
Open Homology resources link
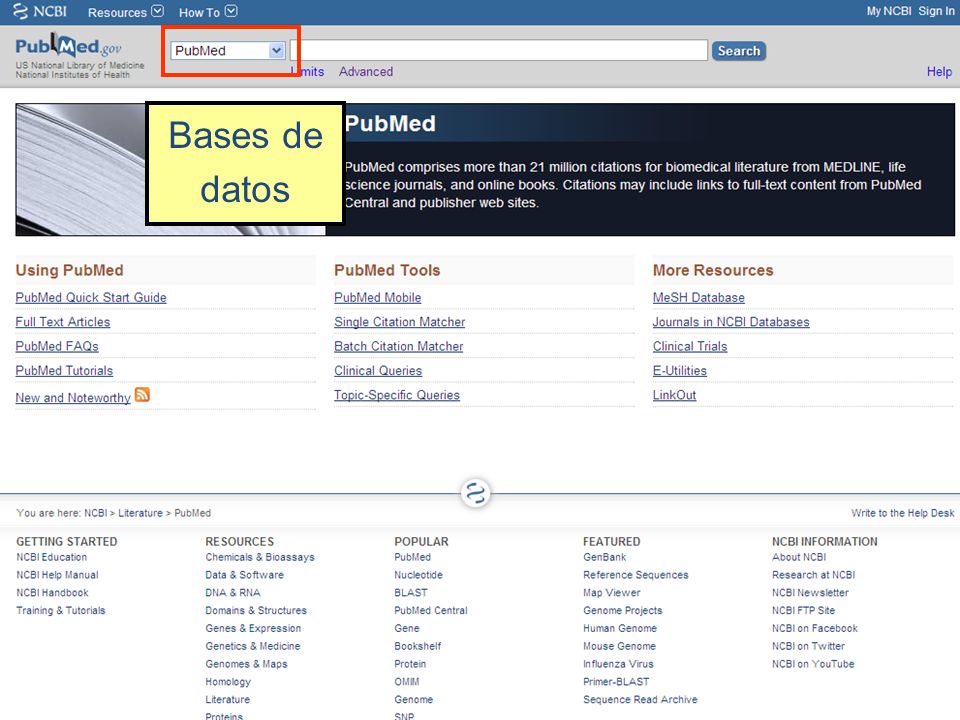[x=228, y=681]
